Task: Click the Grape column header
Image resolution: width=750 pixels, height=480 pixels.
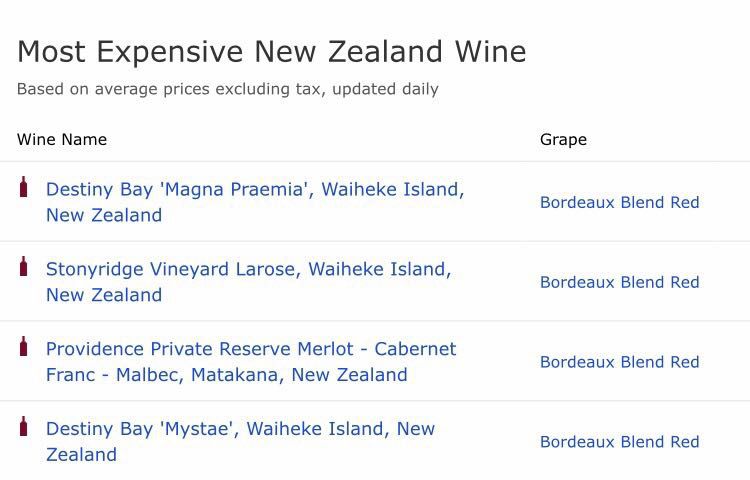Action: [563, 140]
